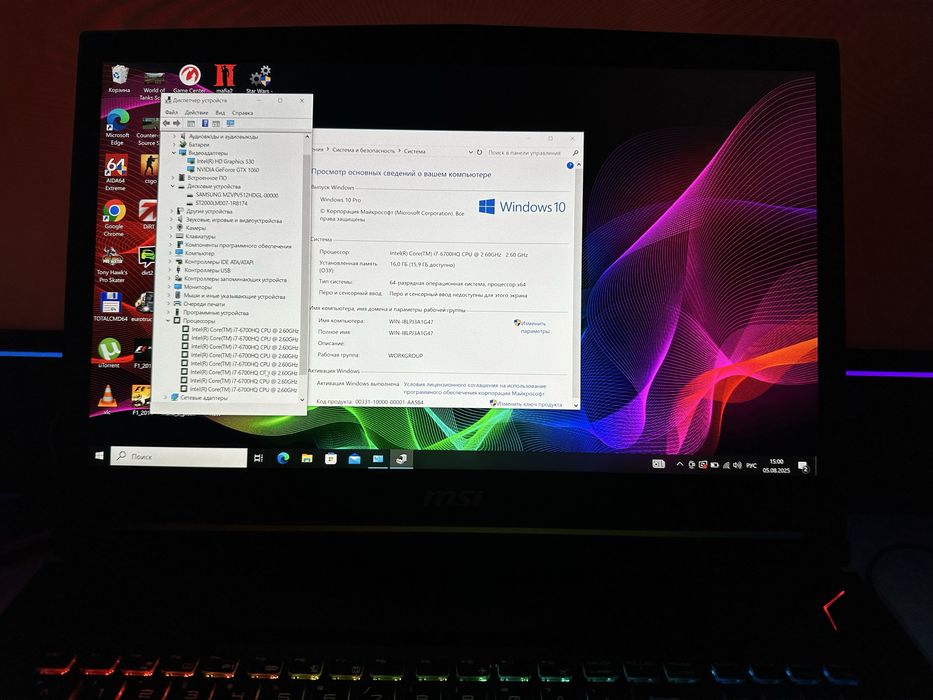Click the refresh icon in System address bar

point(480,152)
